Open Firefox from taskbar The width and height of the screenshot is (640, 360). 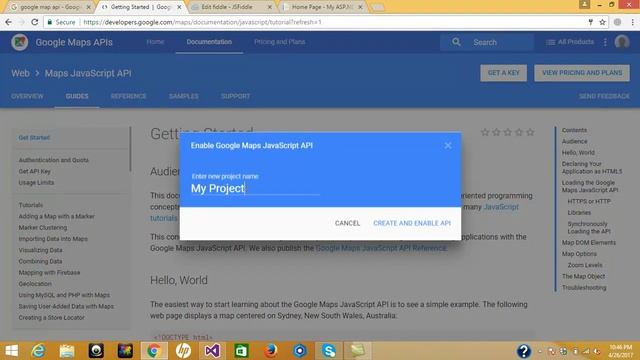coord(270,351)
